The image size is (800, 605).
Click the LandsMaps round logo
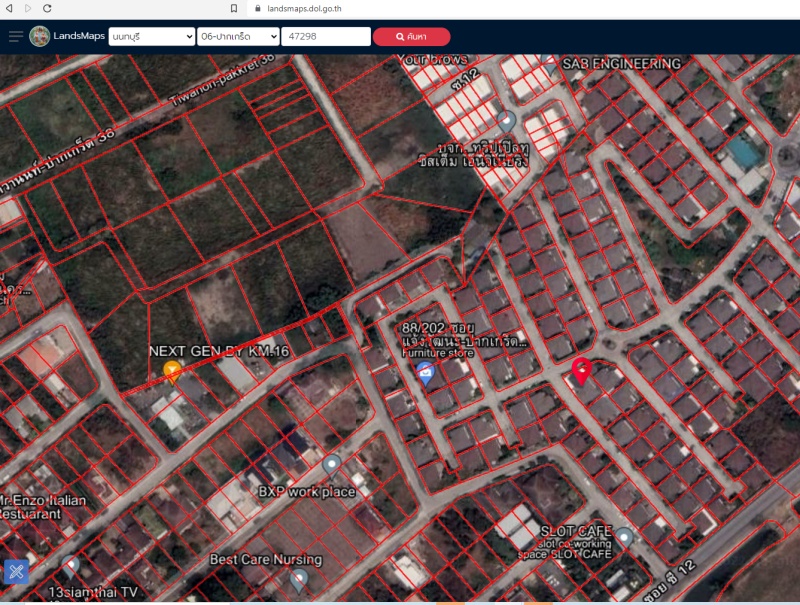pos(40,37)
